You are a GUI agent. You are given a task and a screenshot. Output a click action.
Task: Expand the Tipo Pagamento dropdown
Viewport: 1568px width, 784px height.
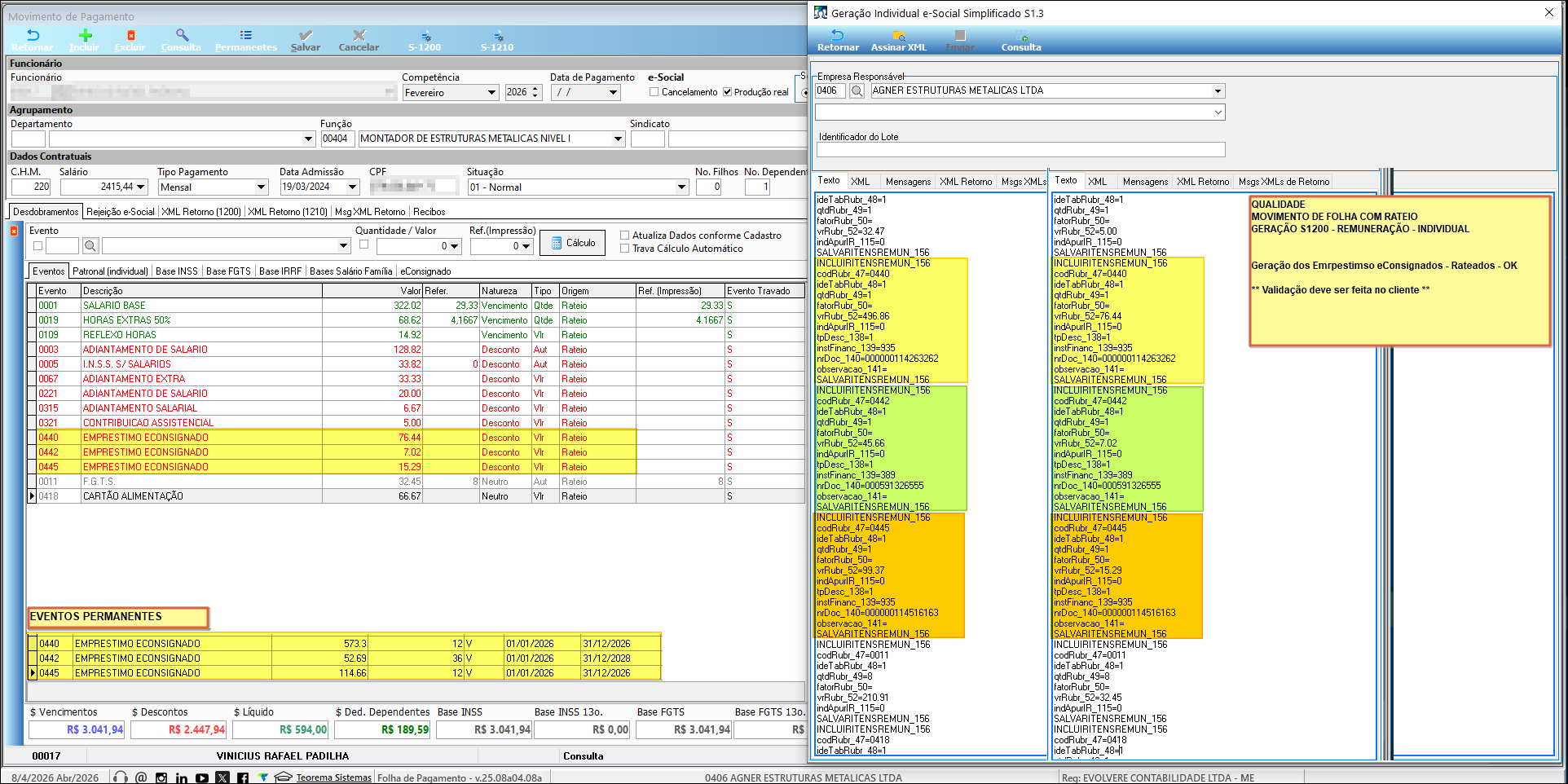click(x=261, y=187)
